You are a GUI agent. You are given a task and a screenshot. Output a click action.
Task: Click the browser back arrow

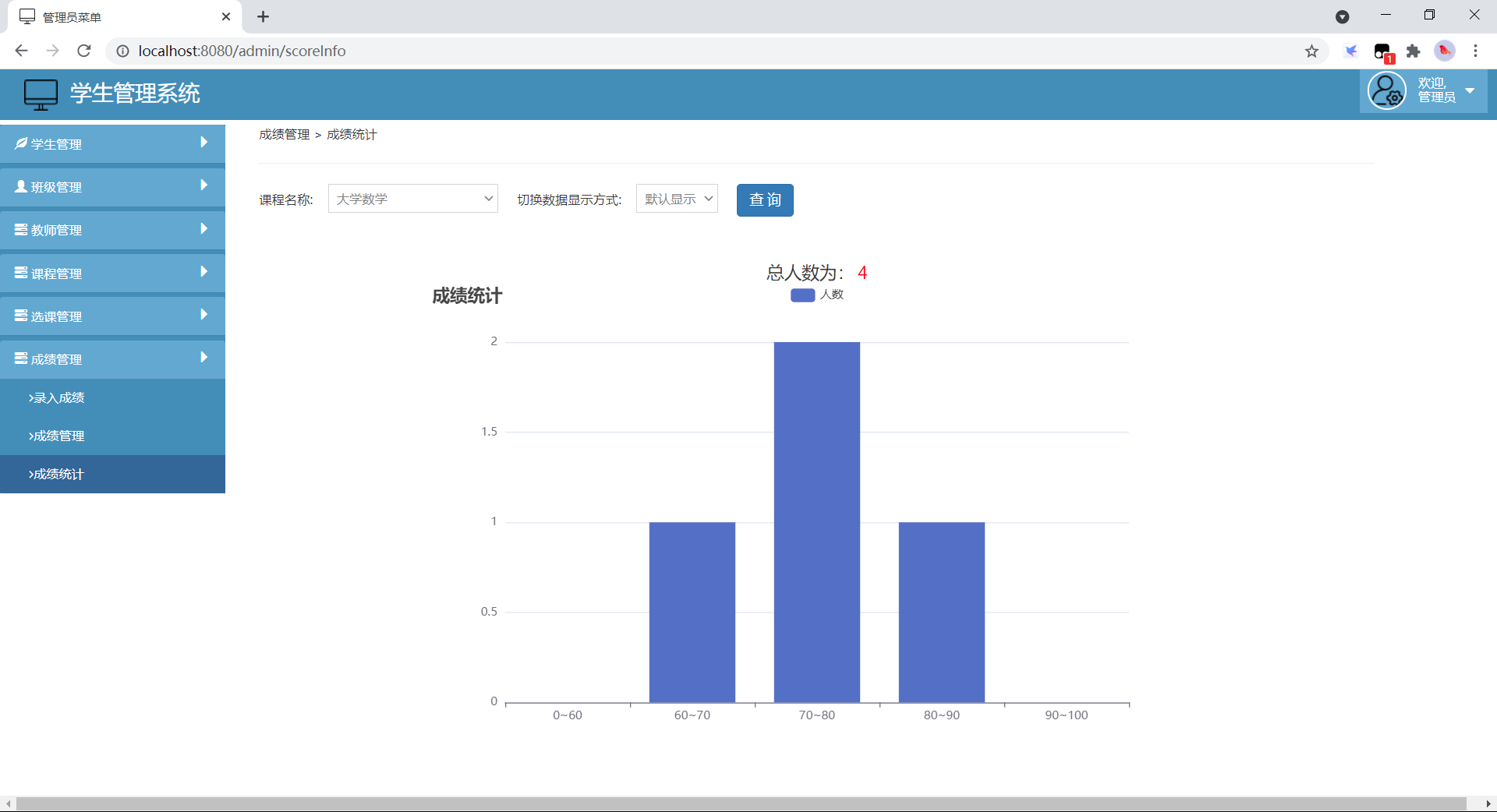21,51
